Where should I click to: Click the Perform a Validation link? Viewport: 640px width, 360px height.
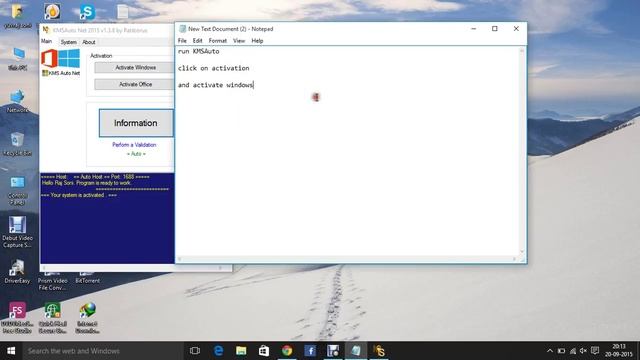(x=134, y=145)
